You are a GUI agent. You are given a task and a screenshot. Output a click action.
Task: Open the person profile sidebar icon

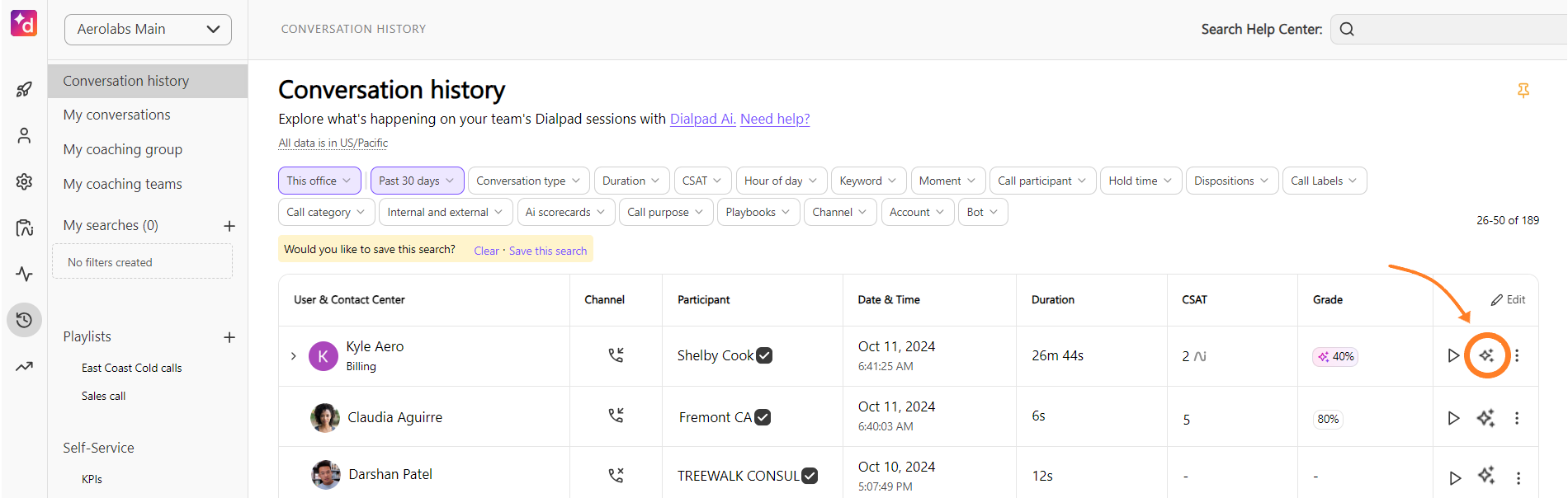point(24,135)
